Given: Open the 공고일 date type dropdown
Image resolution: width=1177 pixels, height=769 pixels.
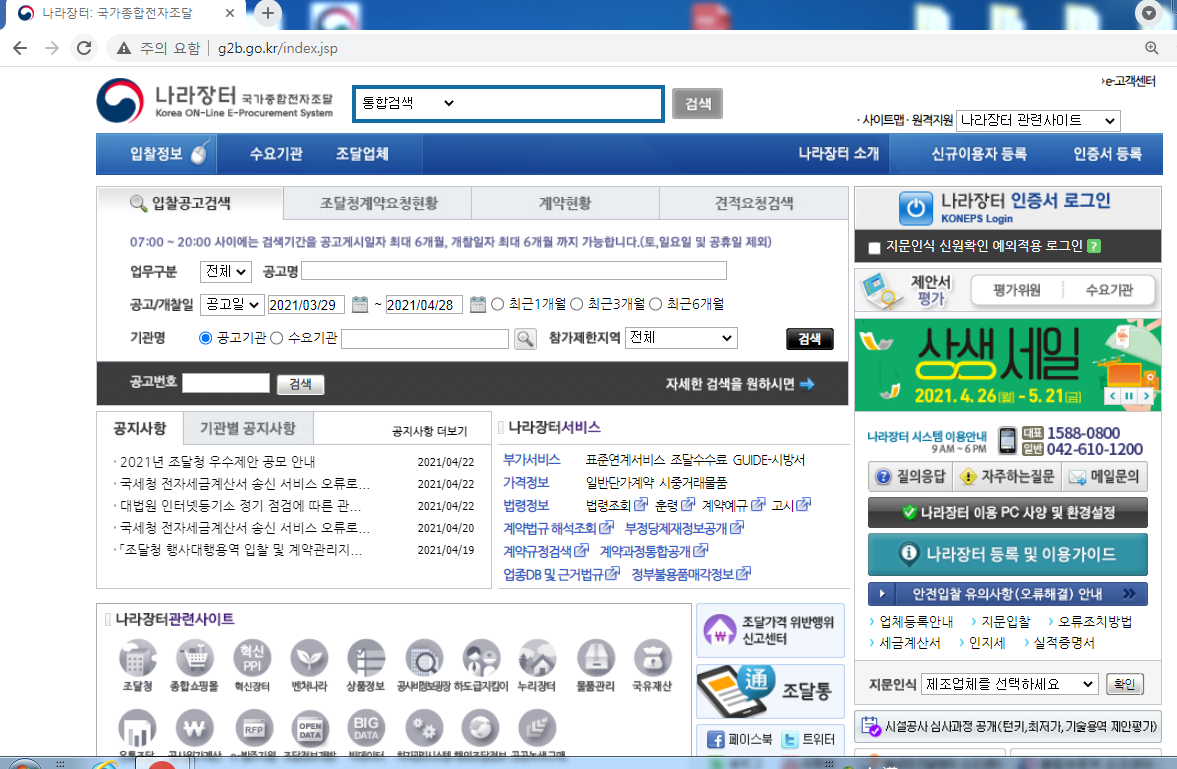Looking at the screenshot, I should pyautogui.click(x=232, y=304).
